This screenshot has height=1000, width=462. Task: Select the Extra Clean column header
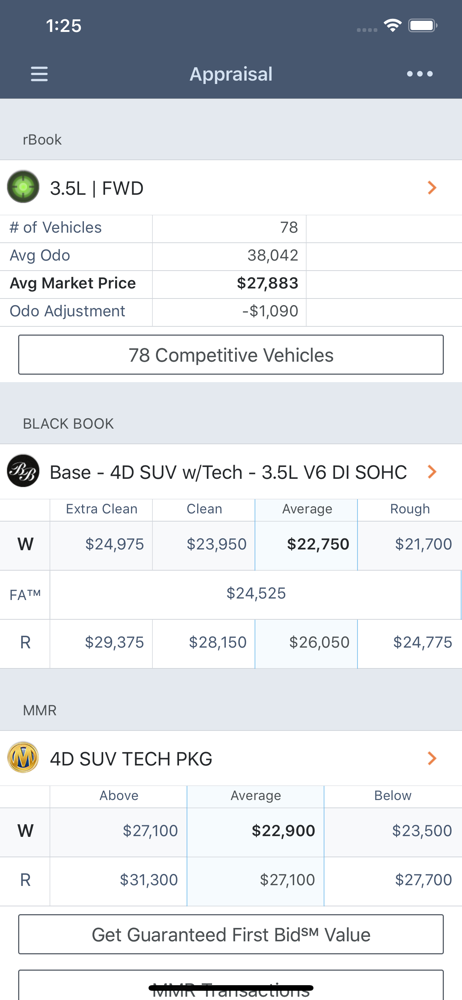click(101, 509)
